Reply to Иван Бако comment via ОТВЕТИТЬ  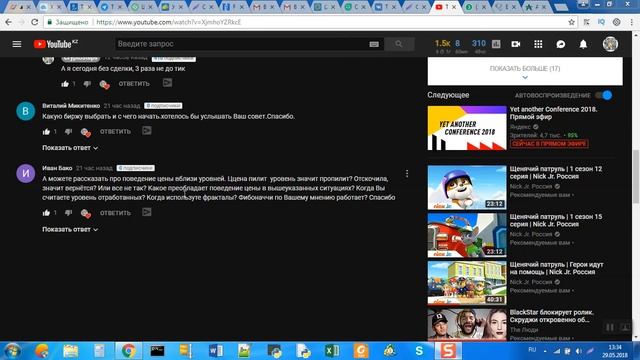tap(116, 213)
